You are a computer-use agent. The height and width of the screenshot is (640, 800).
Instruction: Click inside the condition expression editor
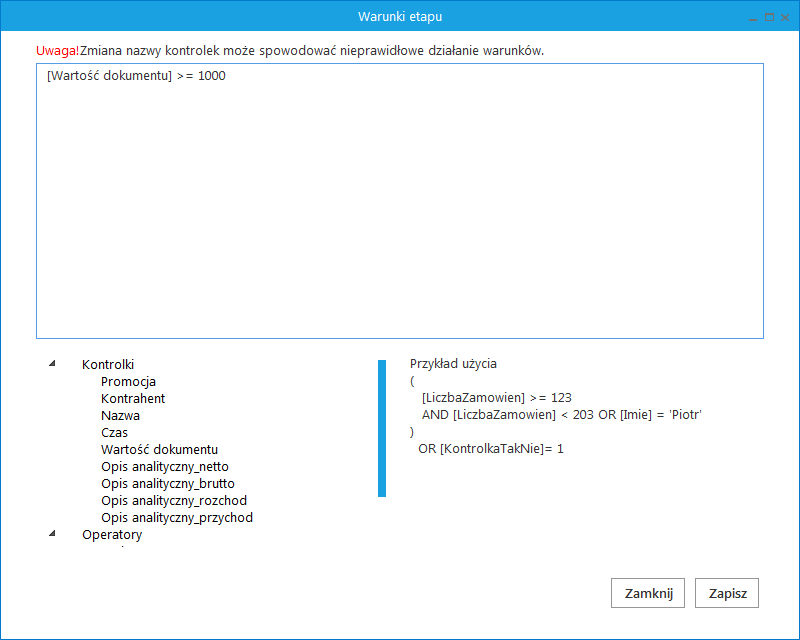[400, 201]
